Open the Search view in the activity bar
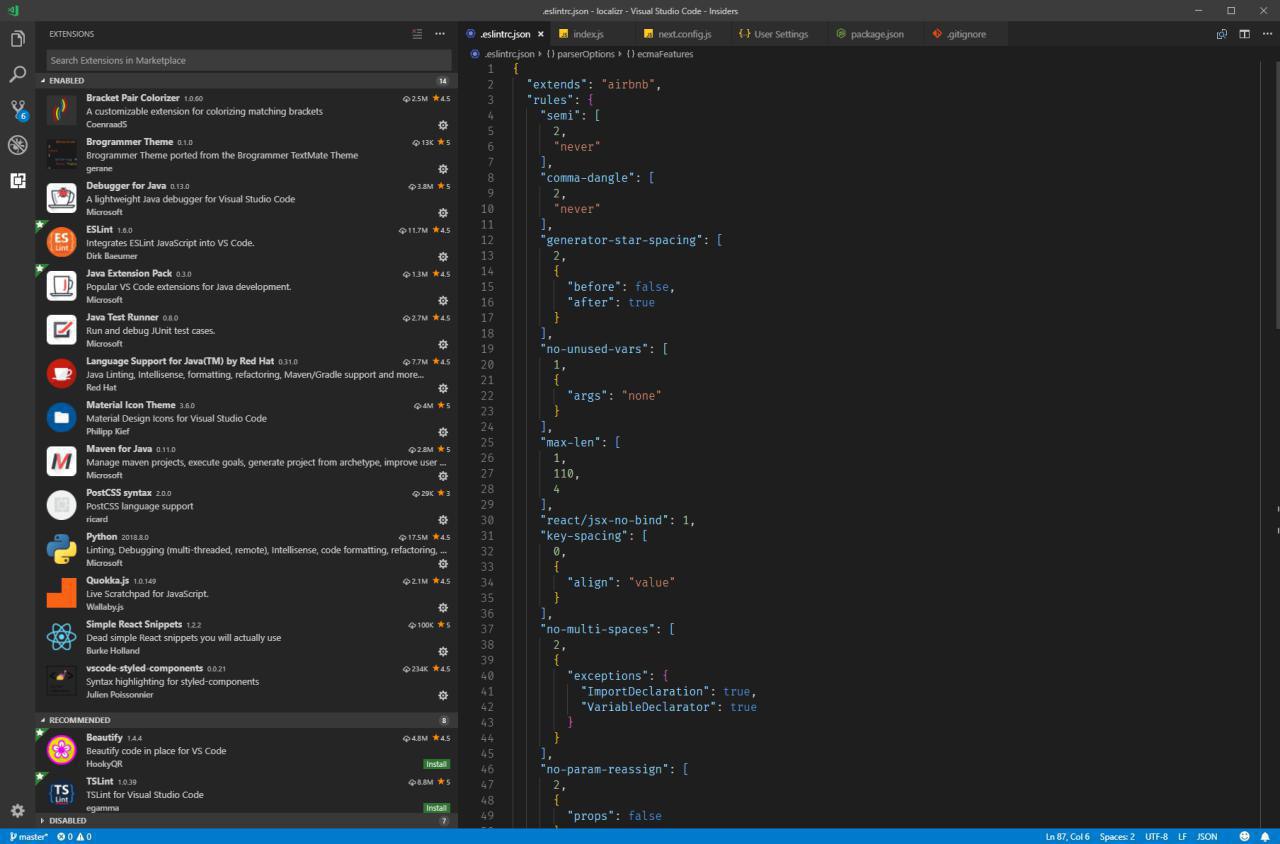The width and height of the screenshot is (1280, 844). 17,75
